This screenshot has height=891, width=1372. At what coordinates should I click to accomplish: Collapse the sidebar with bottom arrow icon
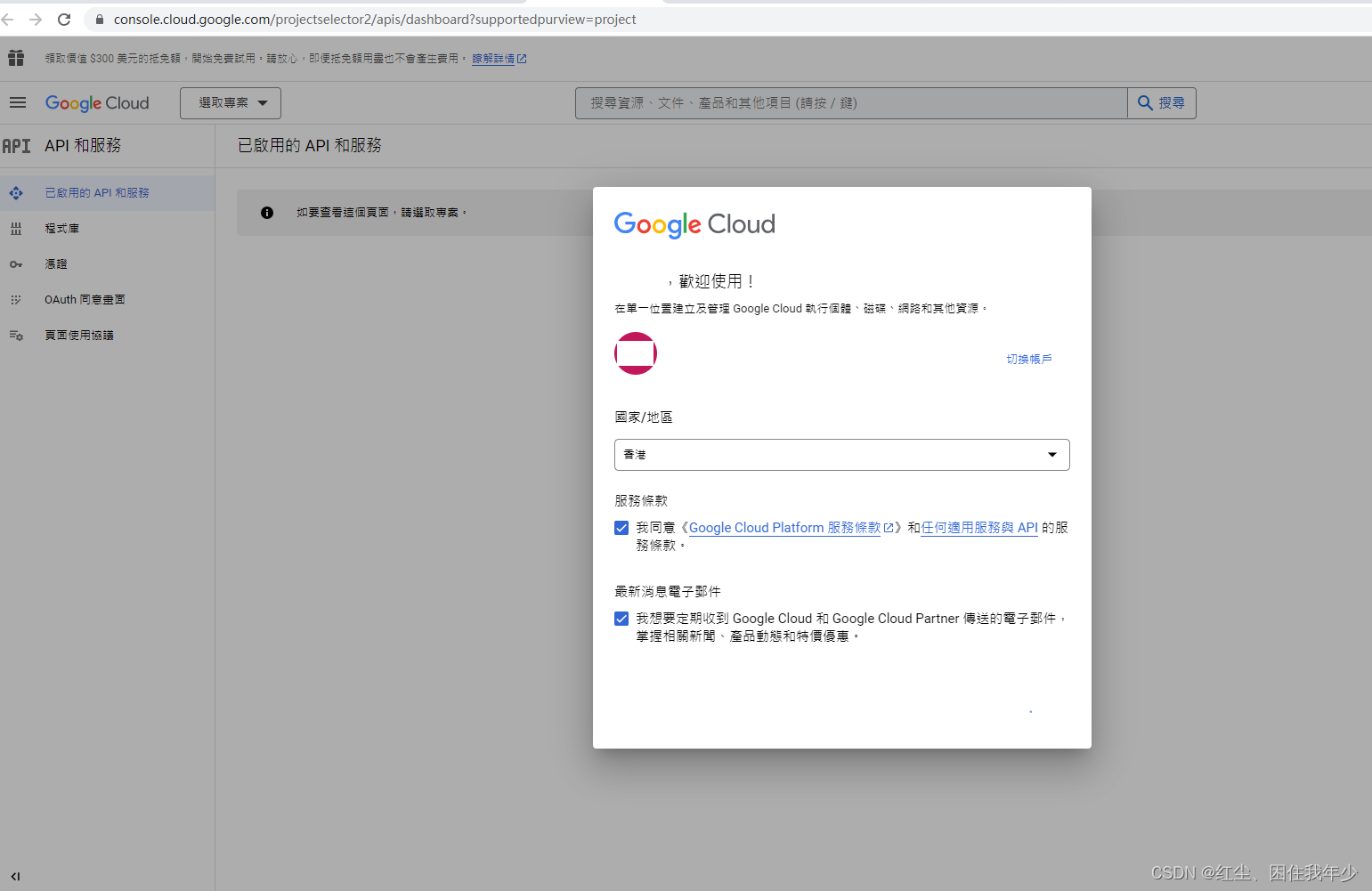click(x=15, y=877)
